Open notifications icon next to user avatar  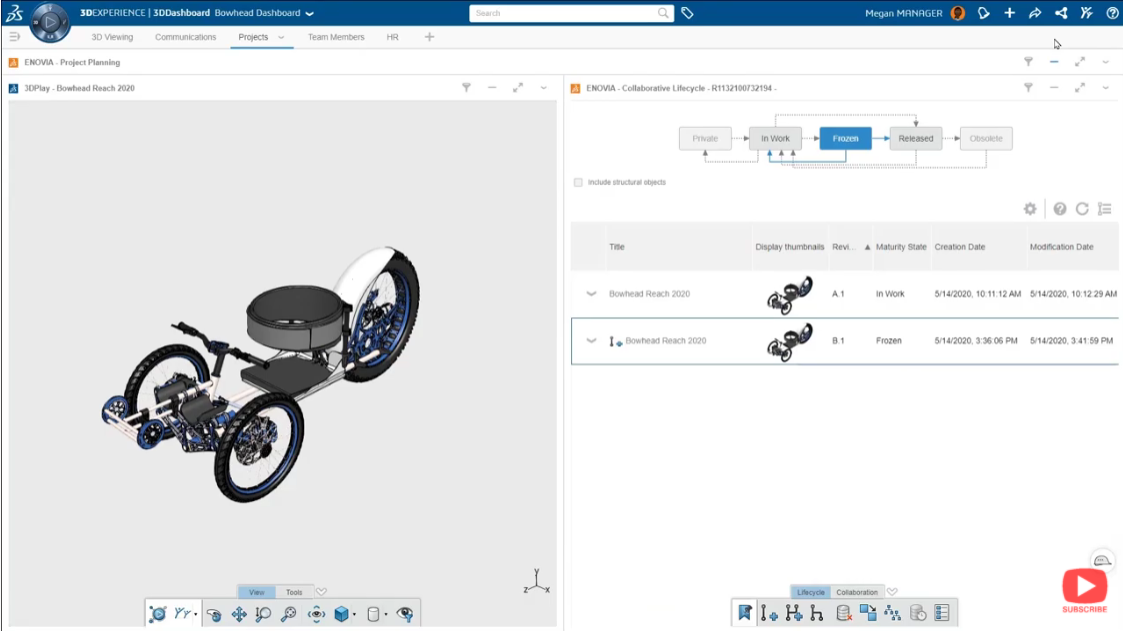(x=983, y=13)
